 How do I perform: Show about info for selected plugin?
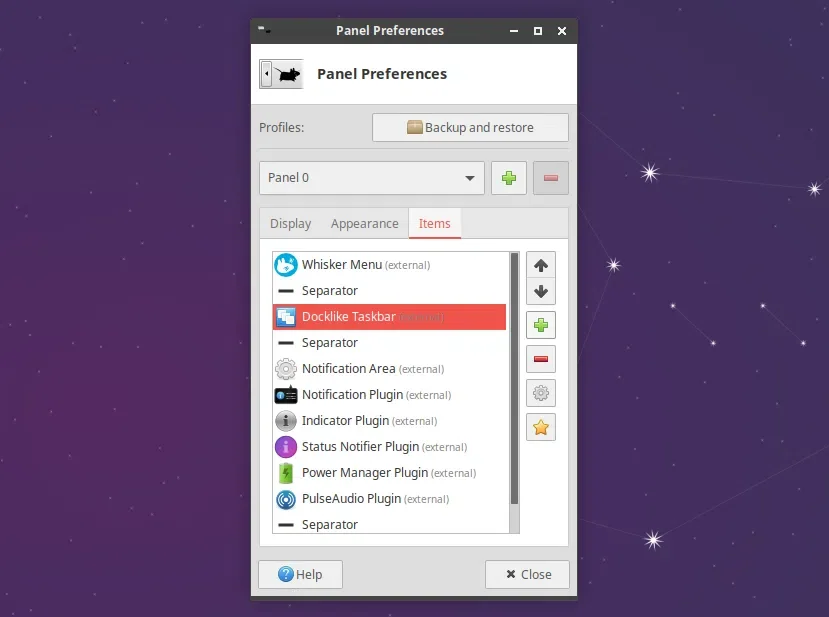tap(541, 427)
